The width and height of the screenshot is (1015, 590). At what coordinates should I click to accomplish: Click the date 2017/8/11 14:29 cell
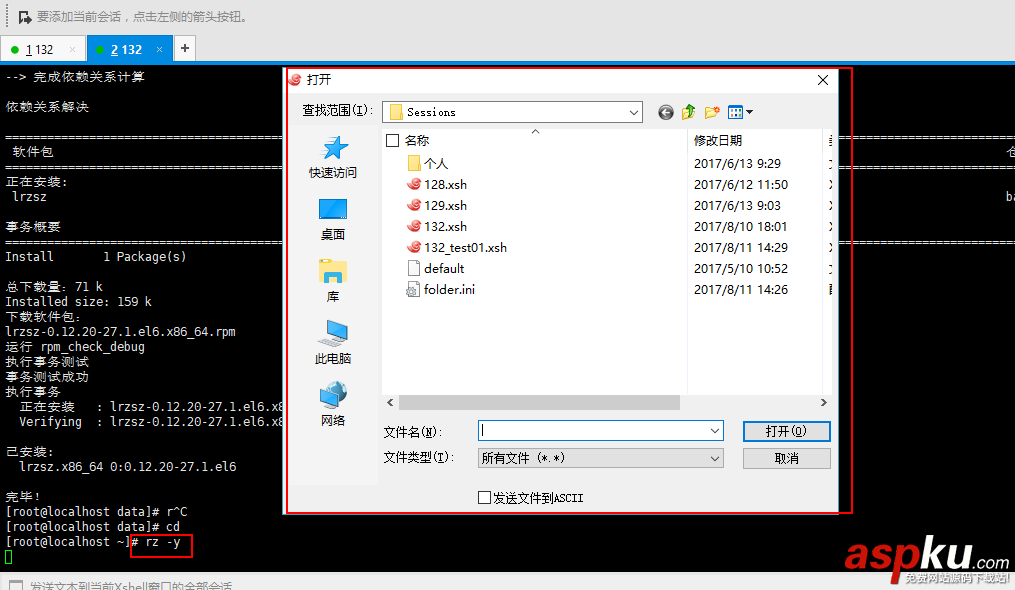(741, 247)
